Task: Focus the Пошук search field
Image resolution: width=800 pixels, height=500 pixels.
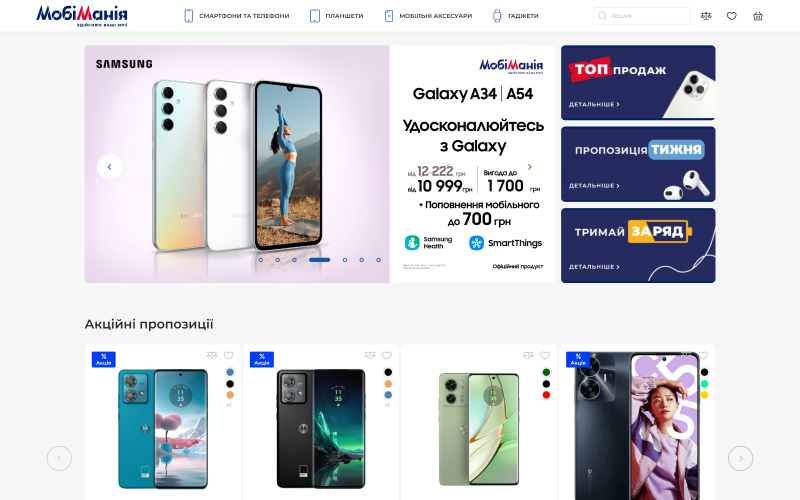Action: [641, 16]
